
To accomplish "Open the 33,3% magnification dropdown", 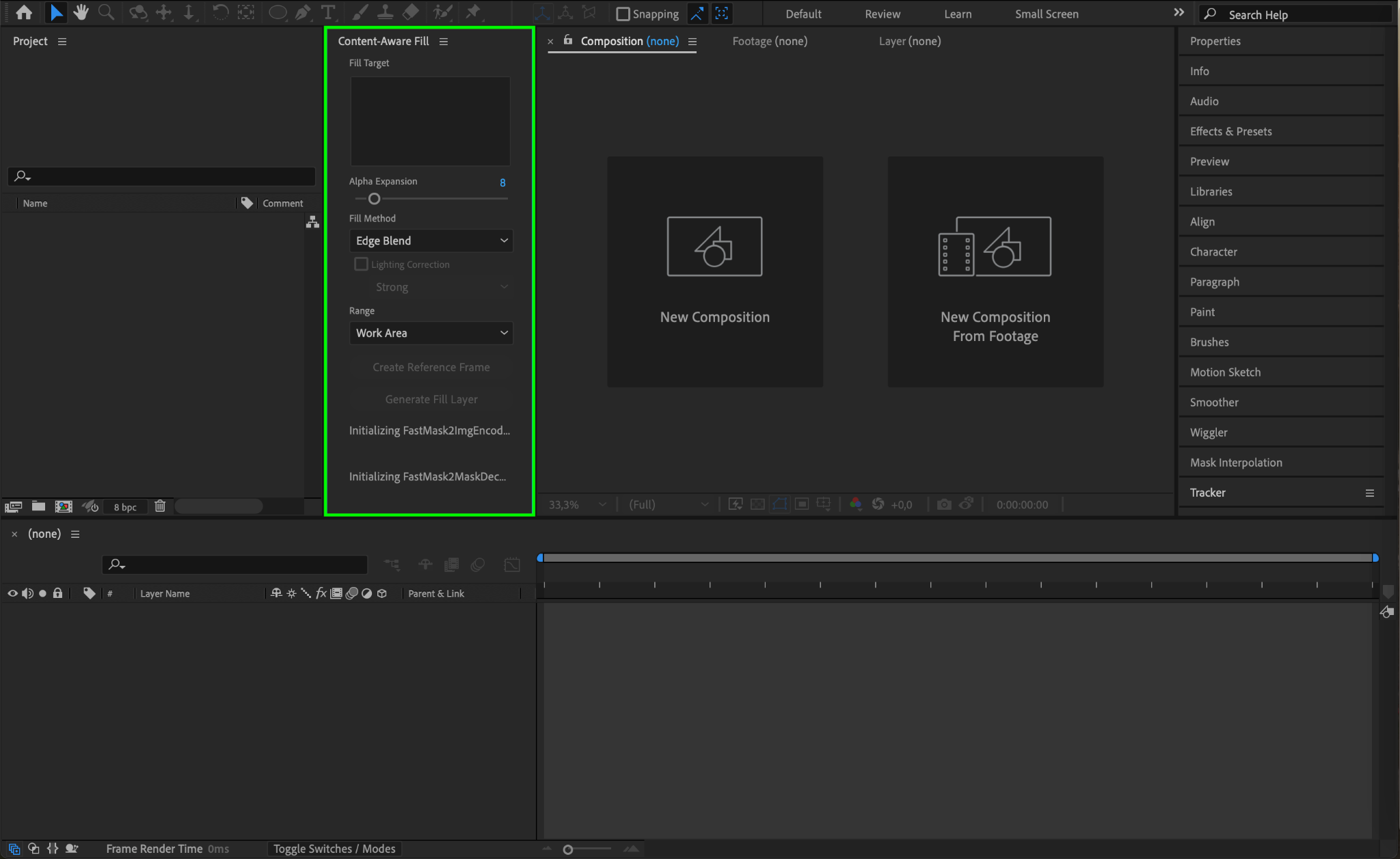I will coord(578,504).
